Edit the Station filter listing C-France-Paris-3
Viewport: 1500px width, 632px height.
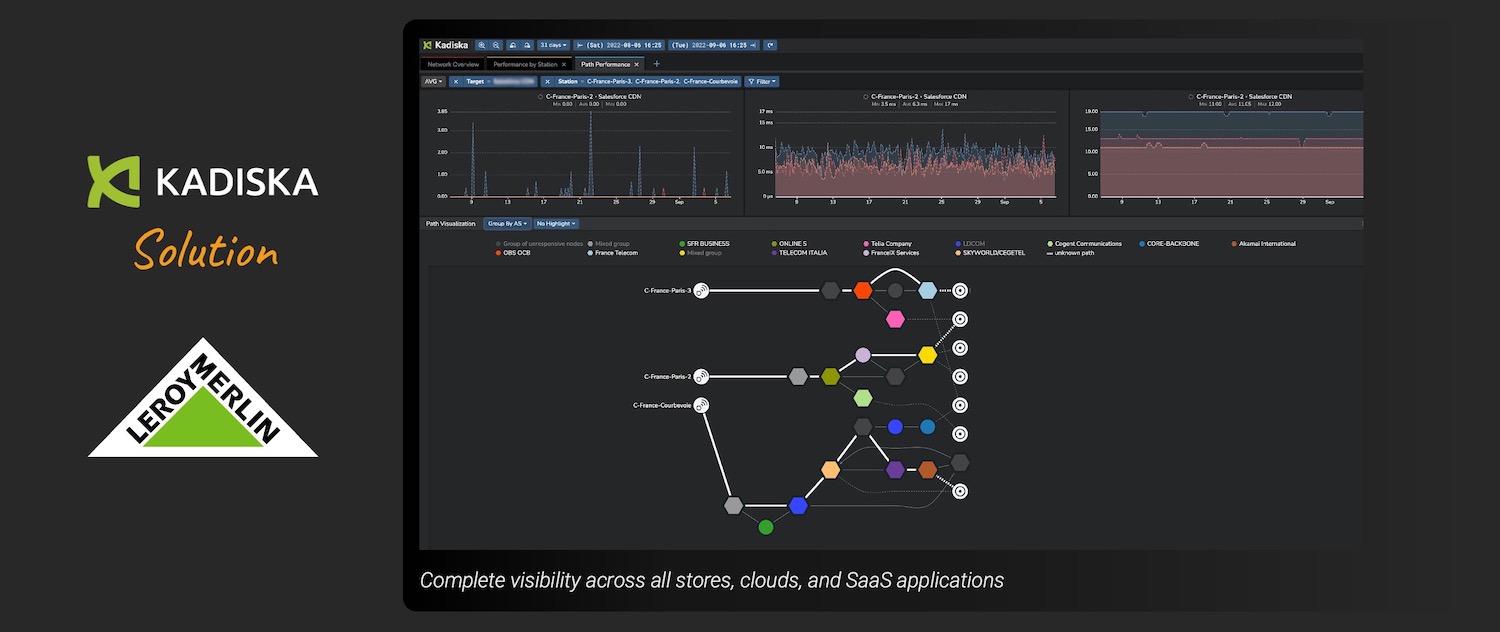point(646,81)
